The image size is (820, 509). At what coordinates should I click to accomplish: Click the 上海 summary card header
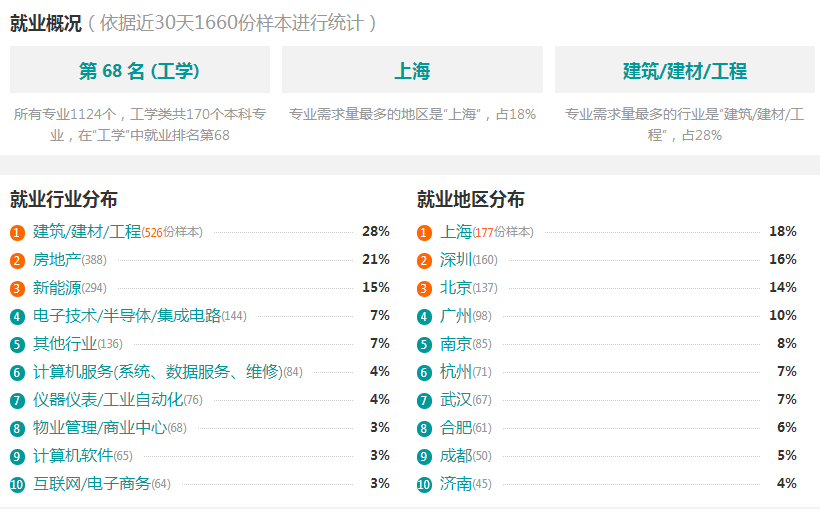(x=412, y=70)
